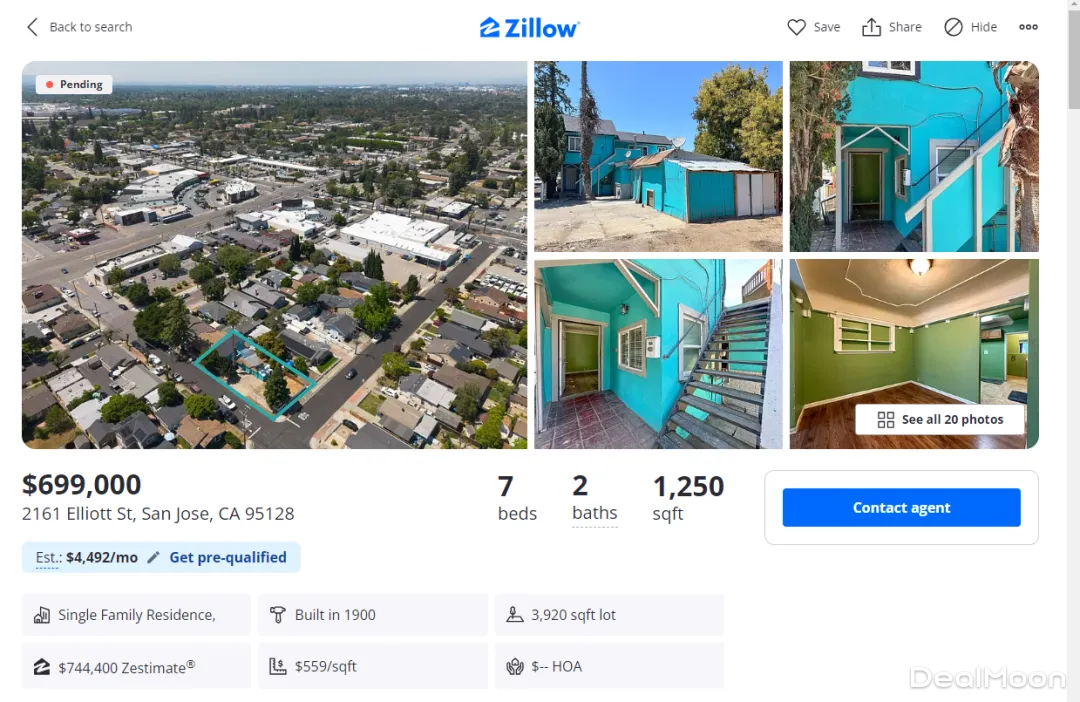Open the Get pre-qualified link
The height and width of the screenshot is (702, 1080).
[x=228, y=558]
